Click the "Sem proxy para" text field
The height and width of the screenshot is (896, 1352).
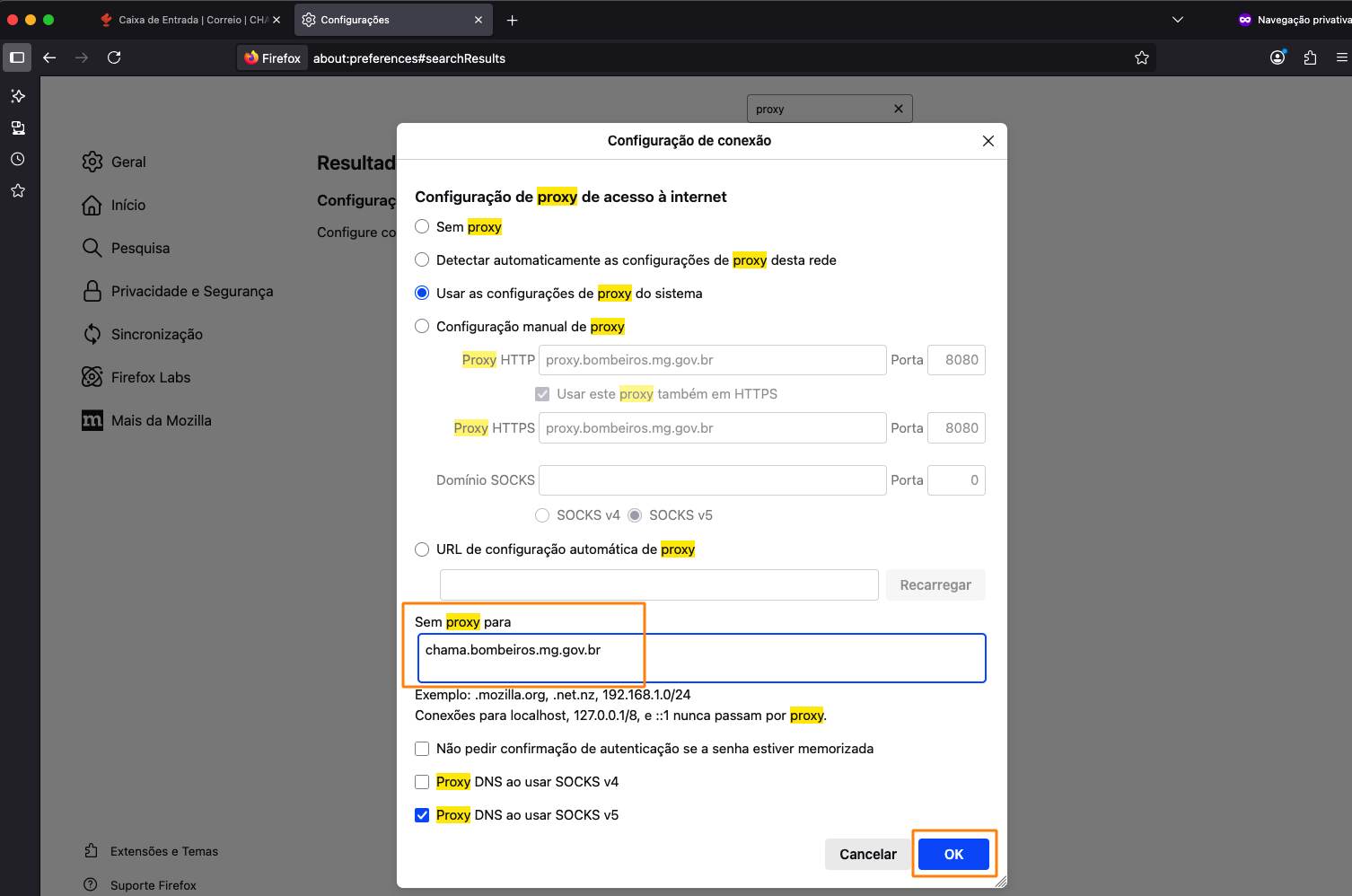pyautogui.click(x=701, y=658)
